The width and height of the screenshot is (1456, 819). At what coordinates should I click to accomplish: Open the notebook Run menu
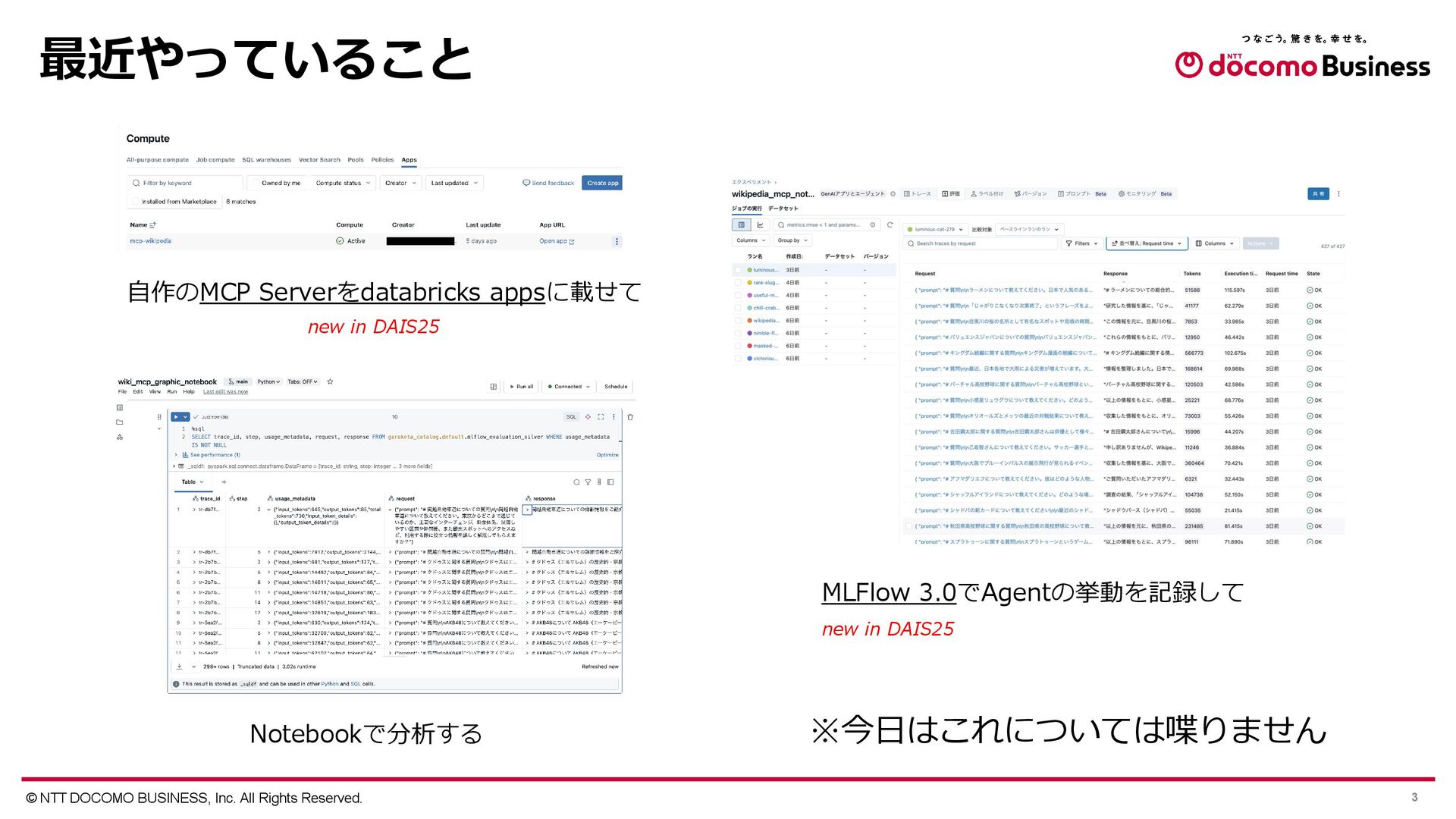pyautogui.click(x=172, y=392)
